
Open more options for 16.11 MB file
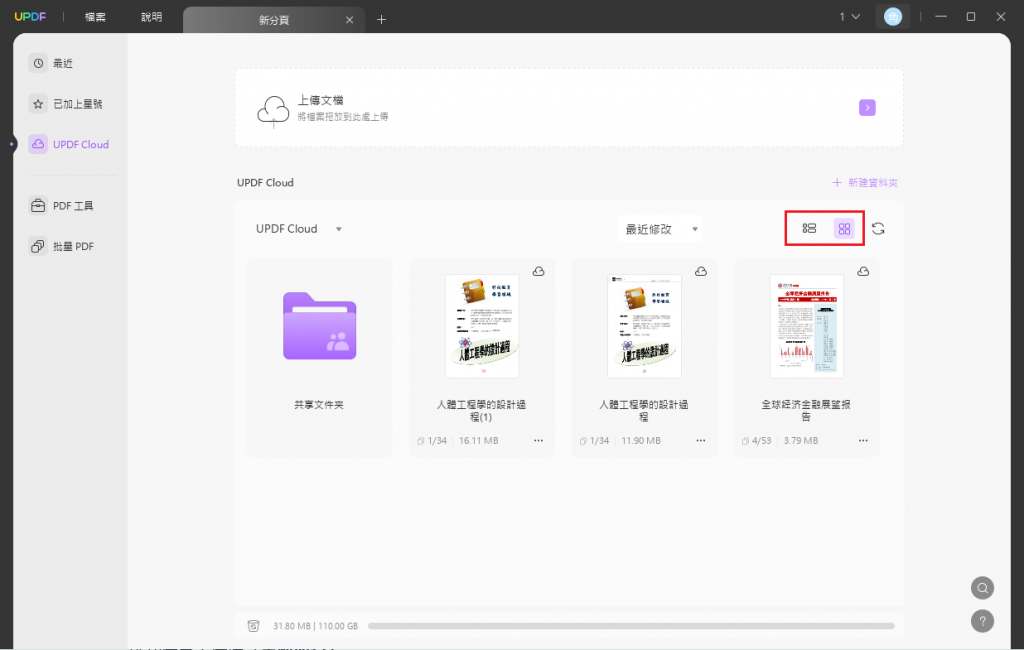(x=538, y=441)
